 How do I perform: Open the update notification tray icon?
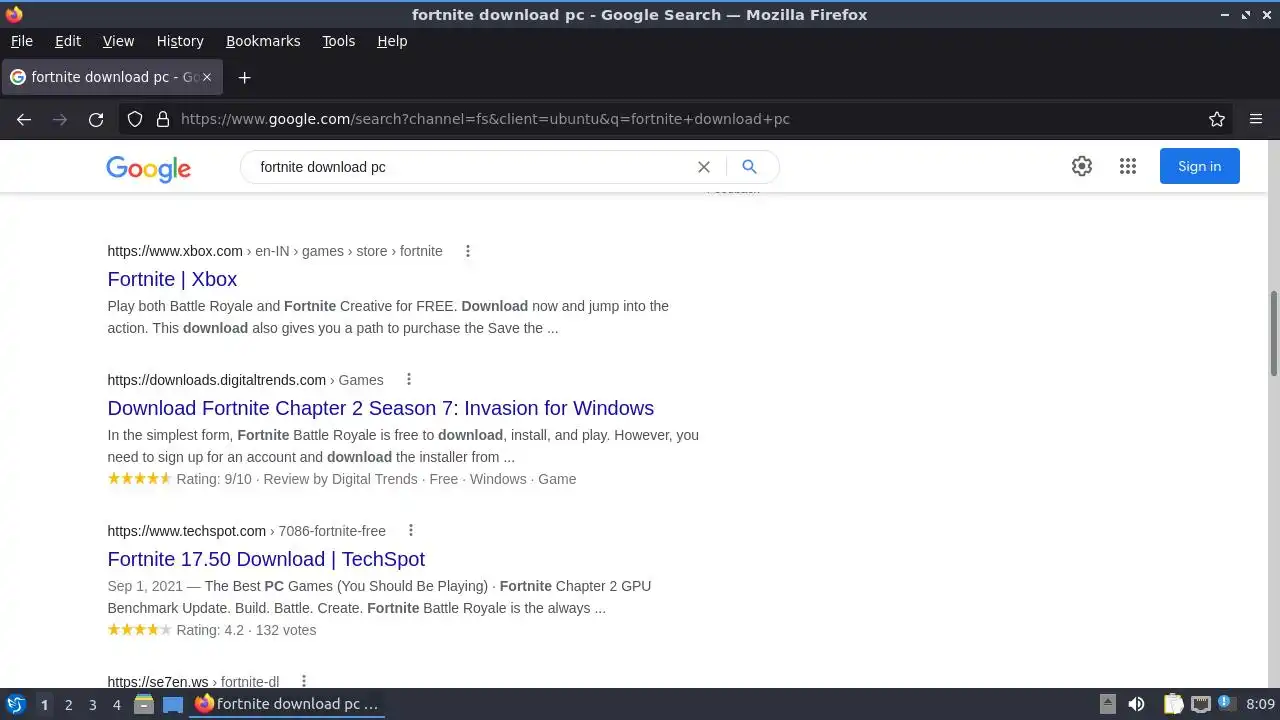tap(1227, 704)
